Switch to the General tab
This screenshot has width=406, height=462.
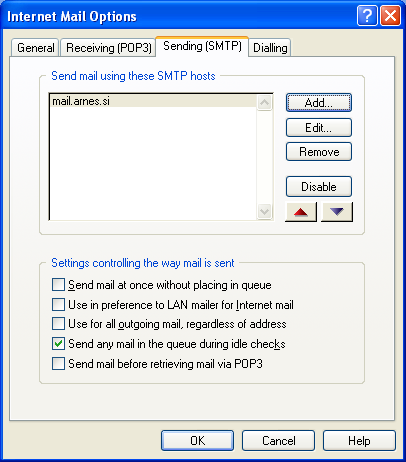click(35, 48)
